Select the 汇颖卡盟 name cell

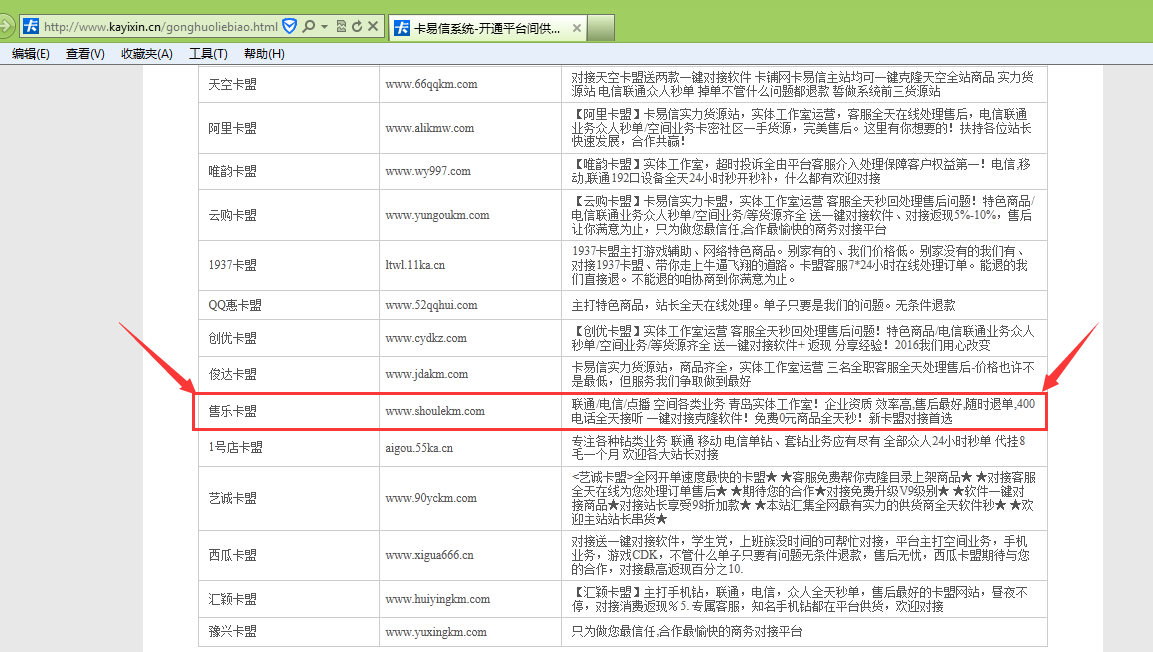coord(289,599)
